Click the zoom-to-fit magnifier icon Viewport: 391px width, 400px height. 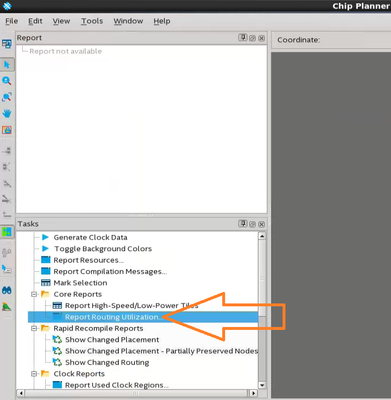pos(7,97)
